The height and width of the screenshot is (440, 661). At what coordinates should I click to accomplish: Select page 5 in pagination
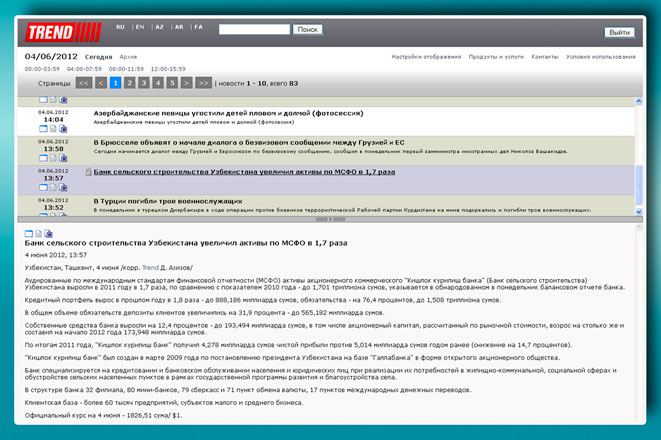172,83
